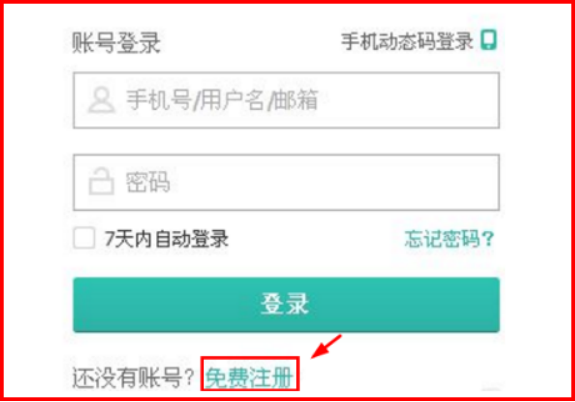Viewport: 575px width, 402px height.
Task: Click the 登录 text inside the green button
Action: [285, 304]
